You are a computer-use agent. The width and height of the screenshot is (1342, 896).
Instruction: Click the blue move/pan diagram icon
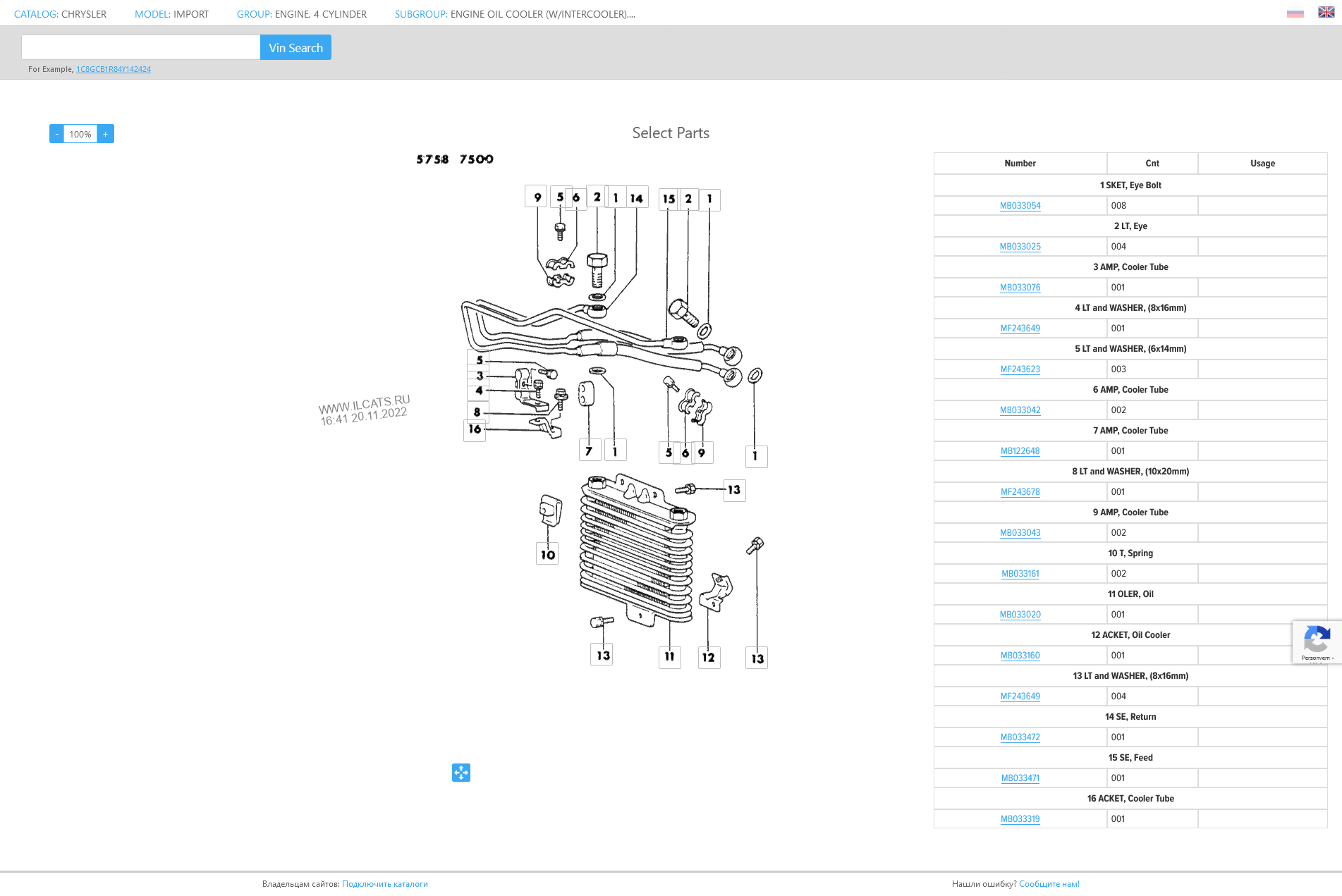click(461, 773)
